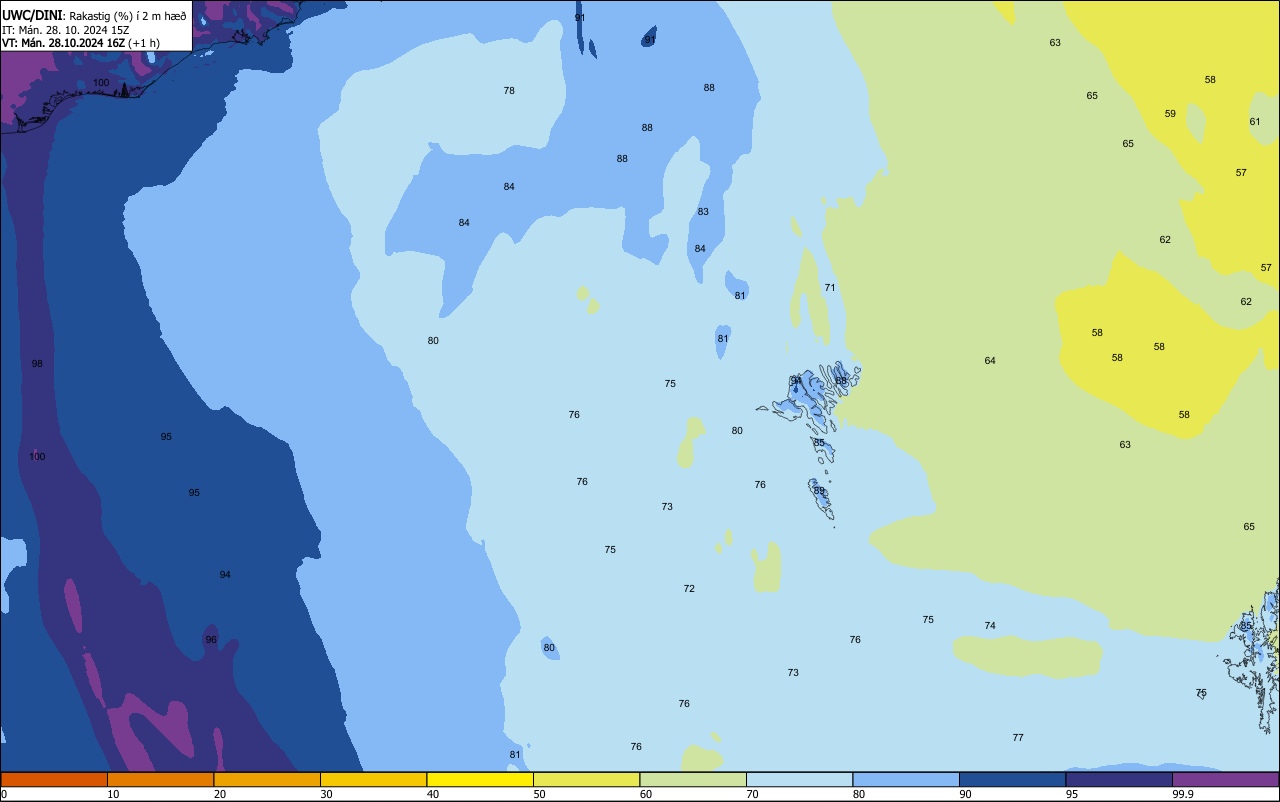
Task: Click the "77" humidity value on the map
Action: point(1018,738)
